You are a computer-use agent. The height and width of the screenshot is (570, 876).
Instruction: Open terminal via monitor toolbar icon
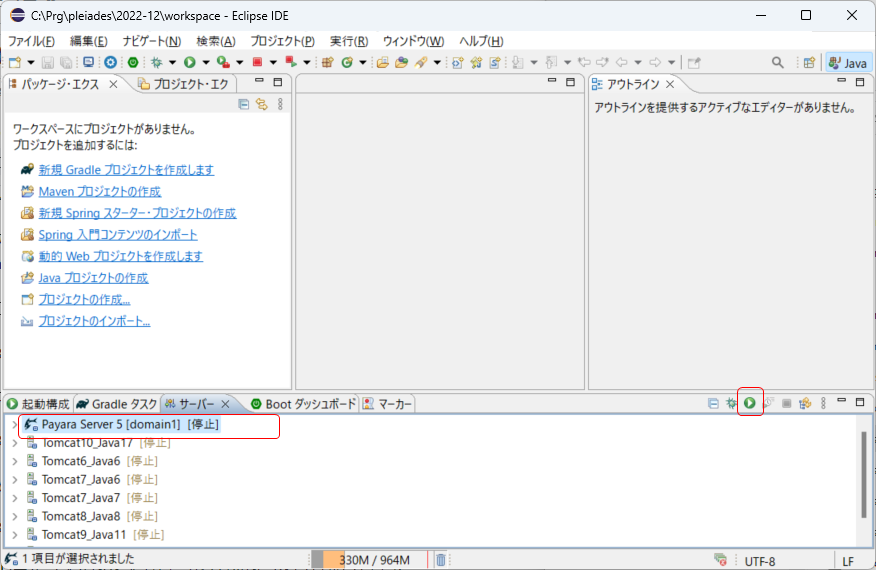click(88, 63)
